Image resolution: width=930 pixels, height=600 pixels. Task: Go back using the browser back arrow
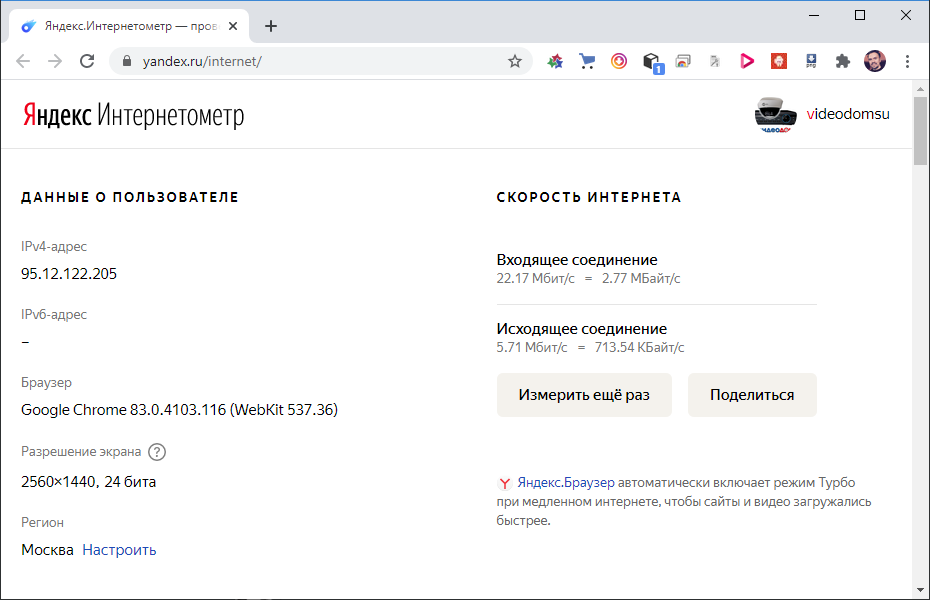(x=23, y=61)
